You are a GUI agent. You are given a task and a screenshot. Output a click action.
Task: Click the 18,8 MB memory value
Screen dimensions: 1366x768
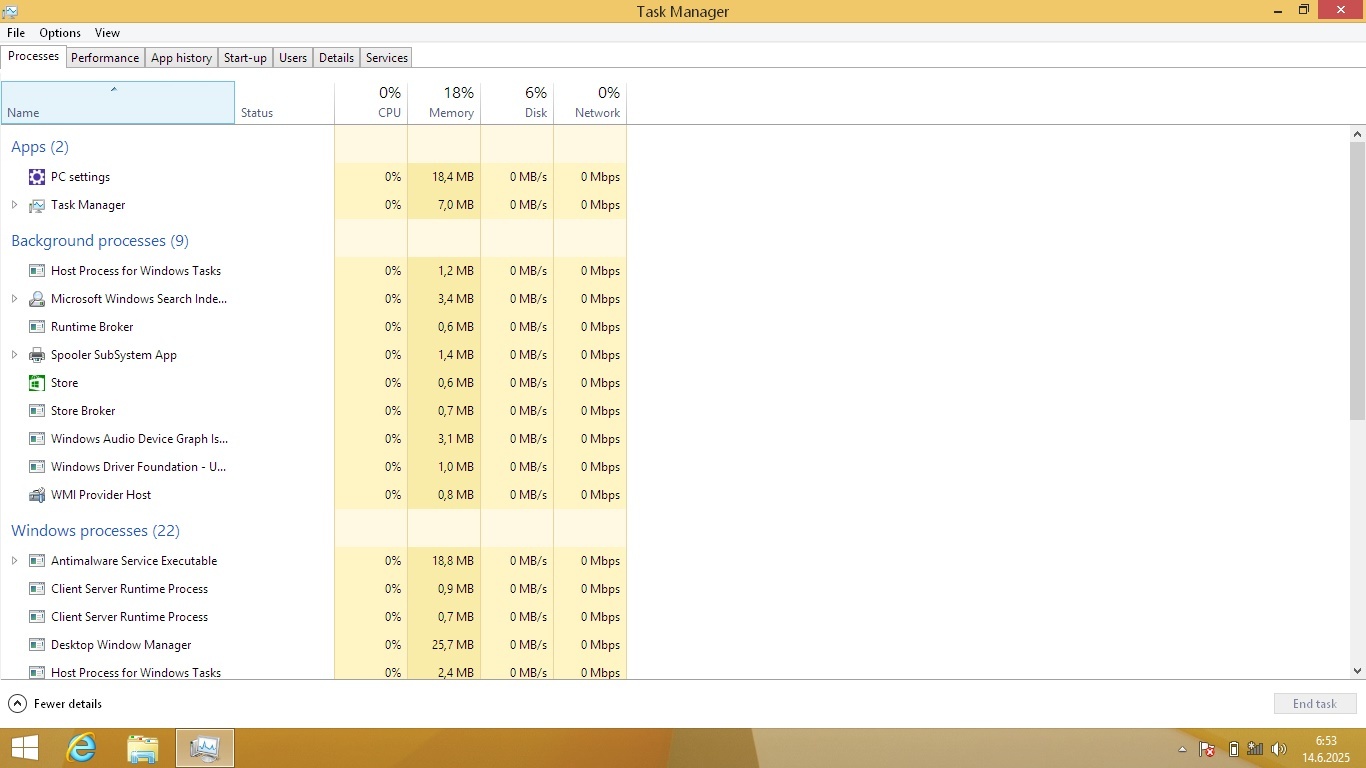[453, 561]
